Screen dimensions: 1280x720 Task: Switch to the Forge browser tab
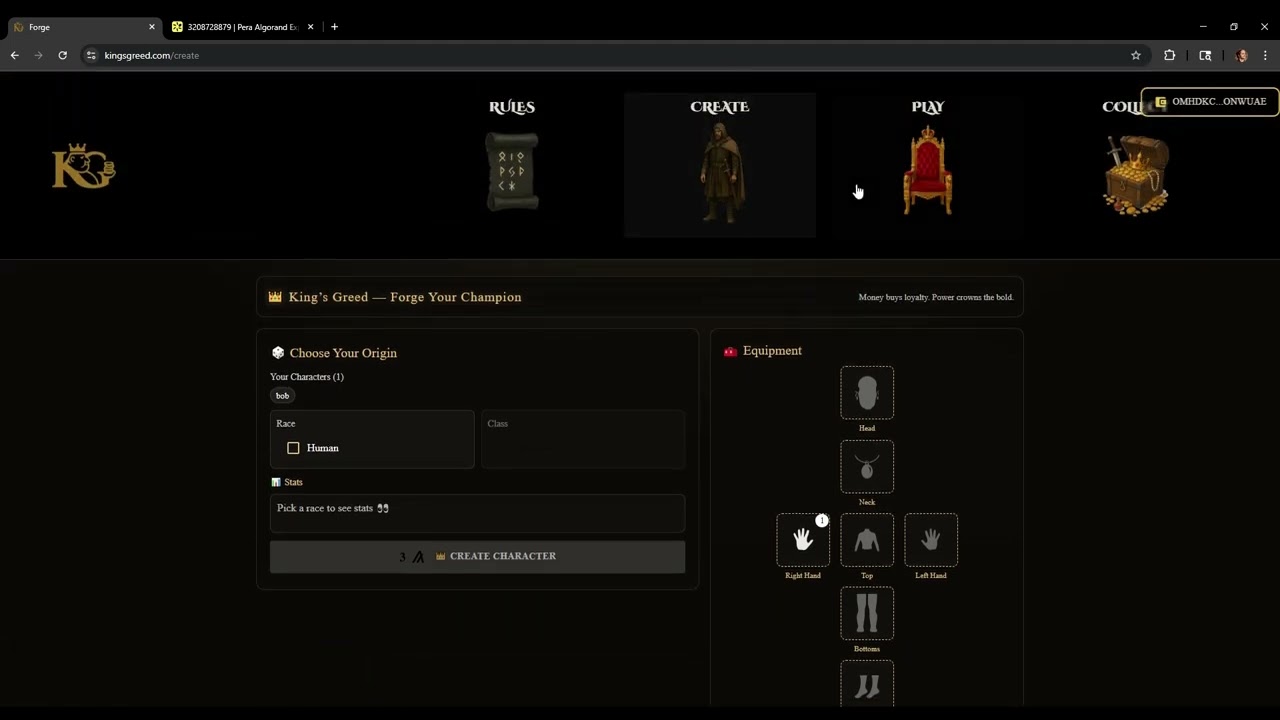(x=82, y=27)
